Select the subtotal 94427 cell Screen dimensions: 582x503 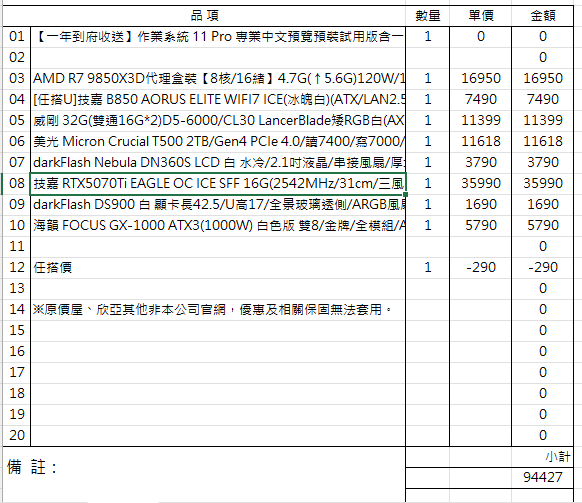(543, 477)
